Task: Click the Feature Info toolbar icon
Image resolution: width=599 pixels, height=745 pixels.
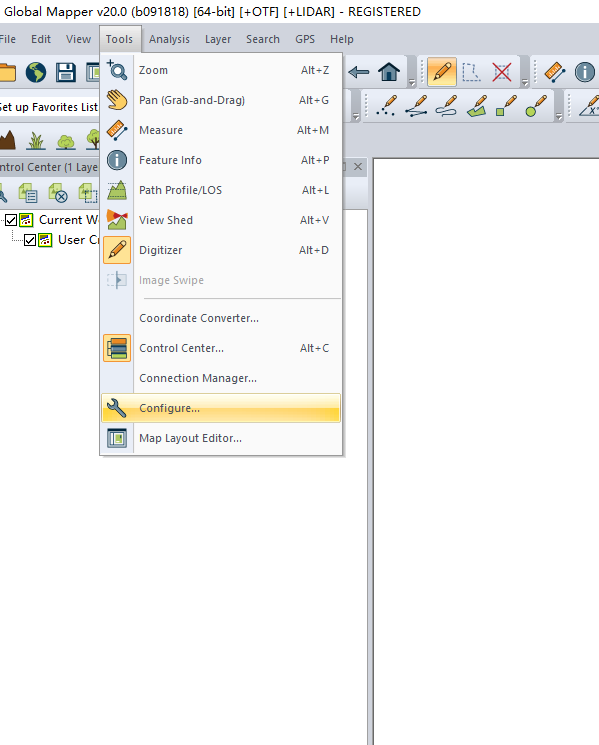Action: [585, 72]
